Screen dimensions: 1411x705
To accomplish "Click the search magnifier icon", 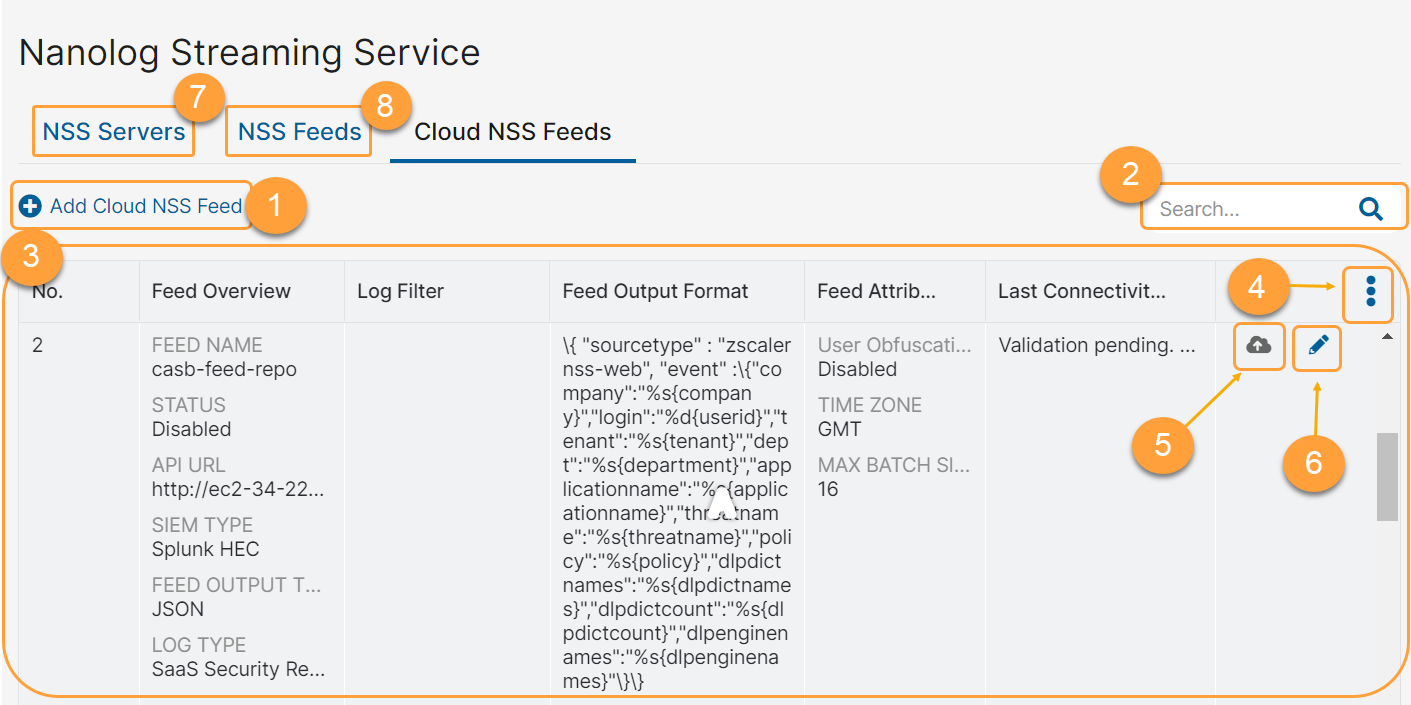I will point(1370,207).
